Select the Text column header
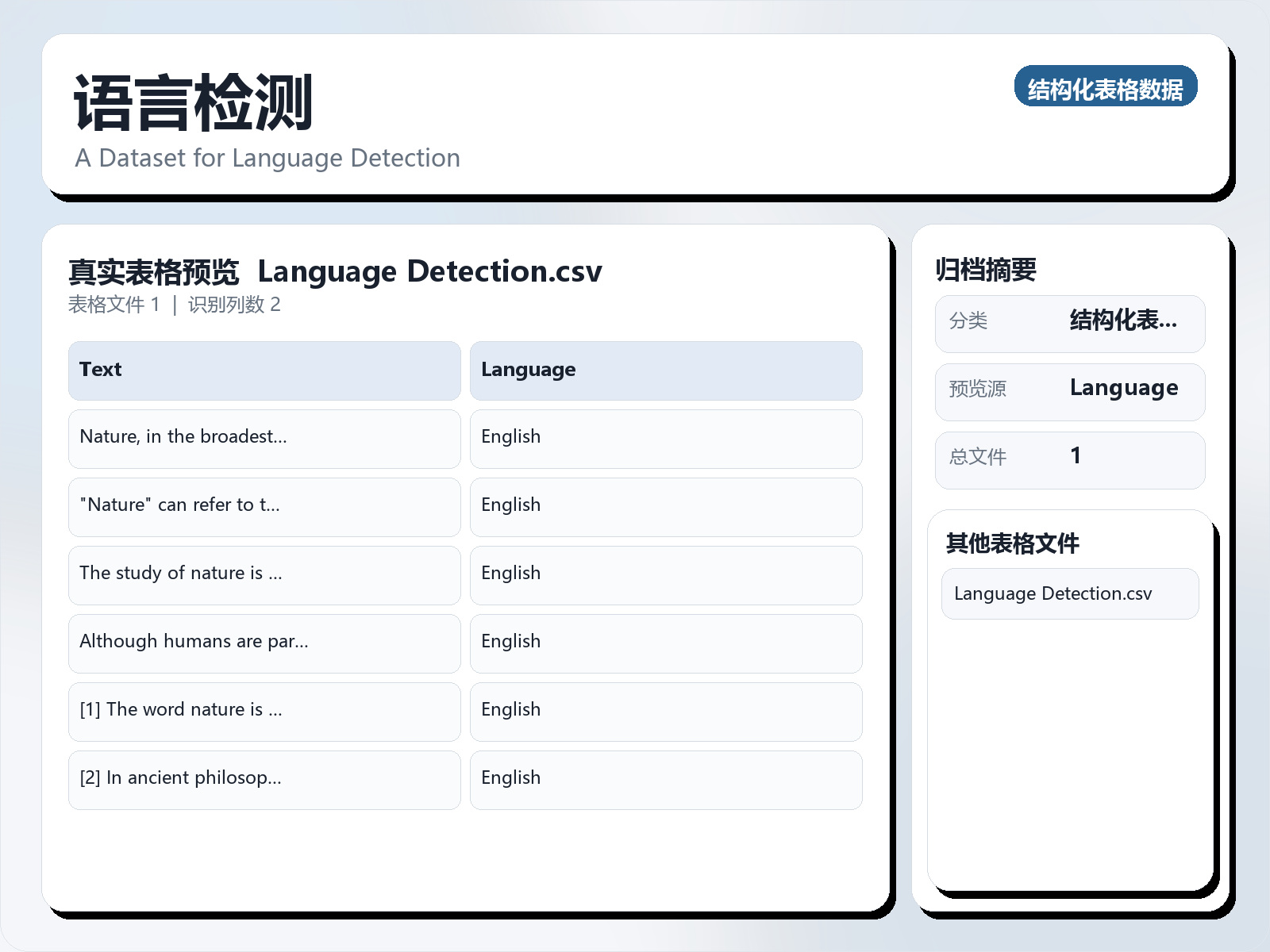The image size is (1270, 952). tap(264, 370)
